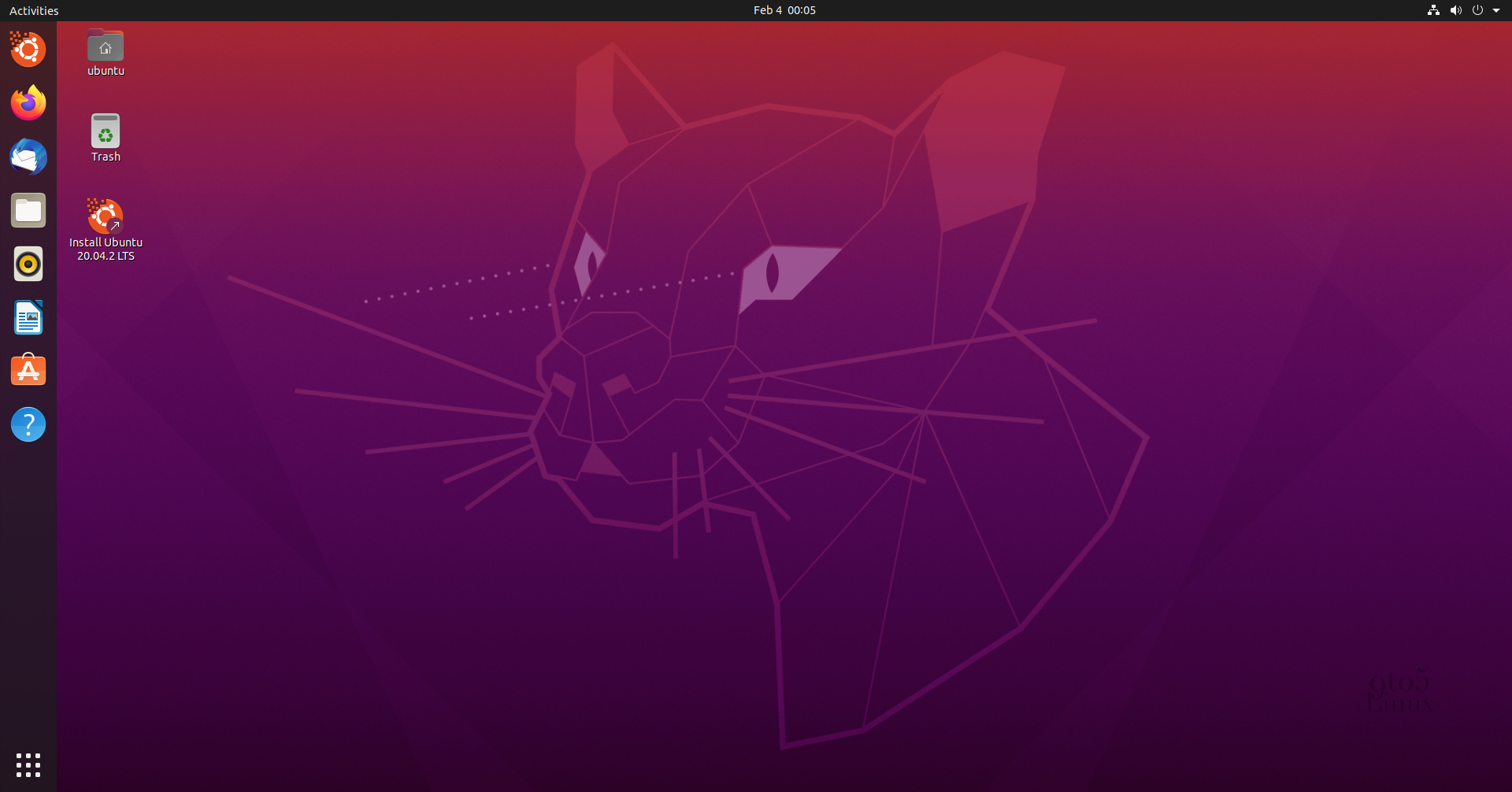This screenshot has height=792, width=1512.
Task: Open the Activities overview
Action: coord(34,10)
